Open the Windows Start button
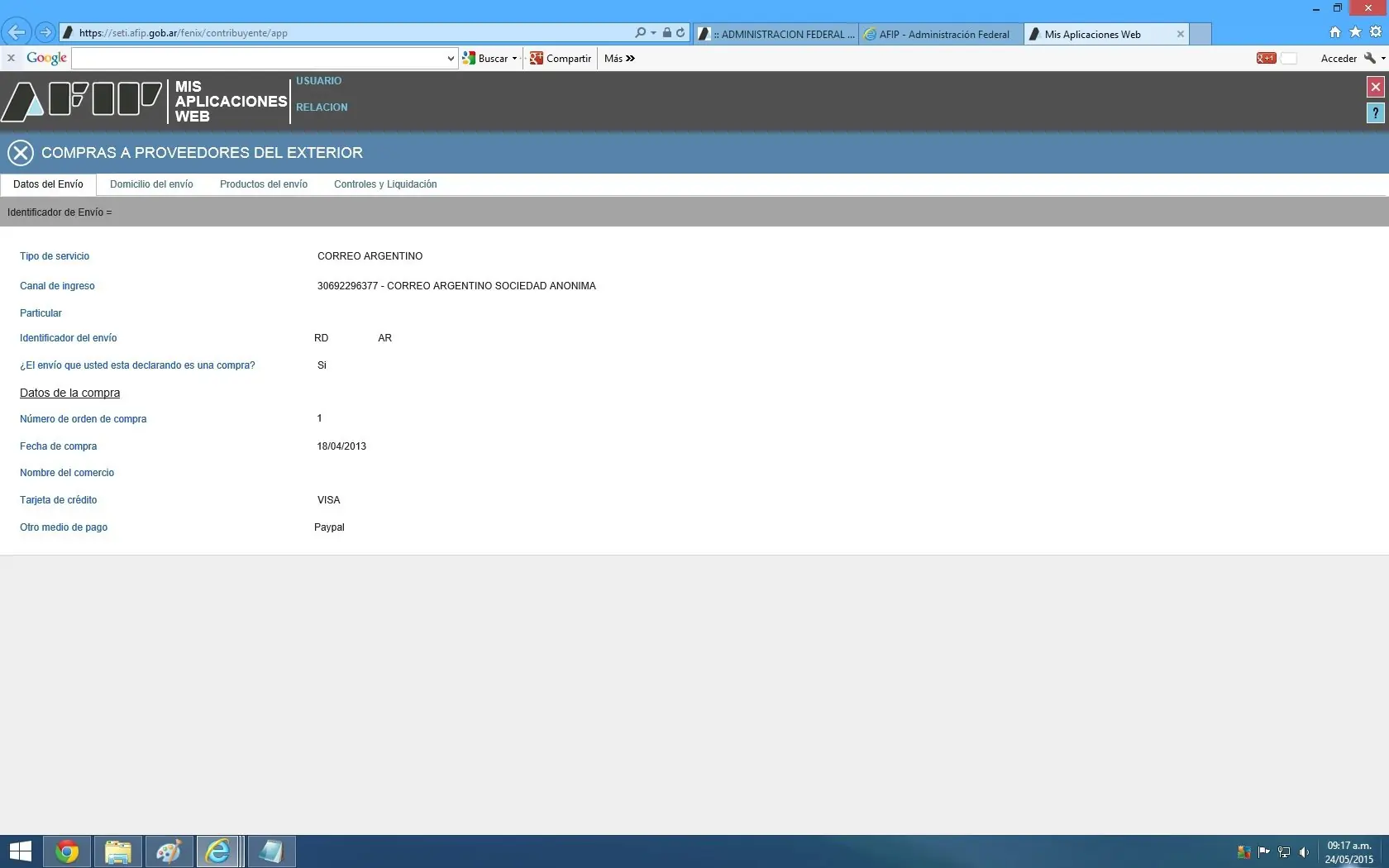 pos(20,851)
